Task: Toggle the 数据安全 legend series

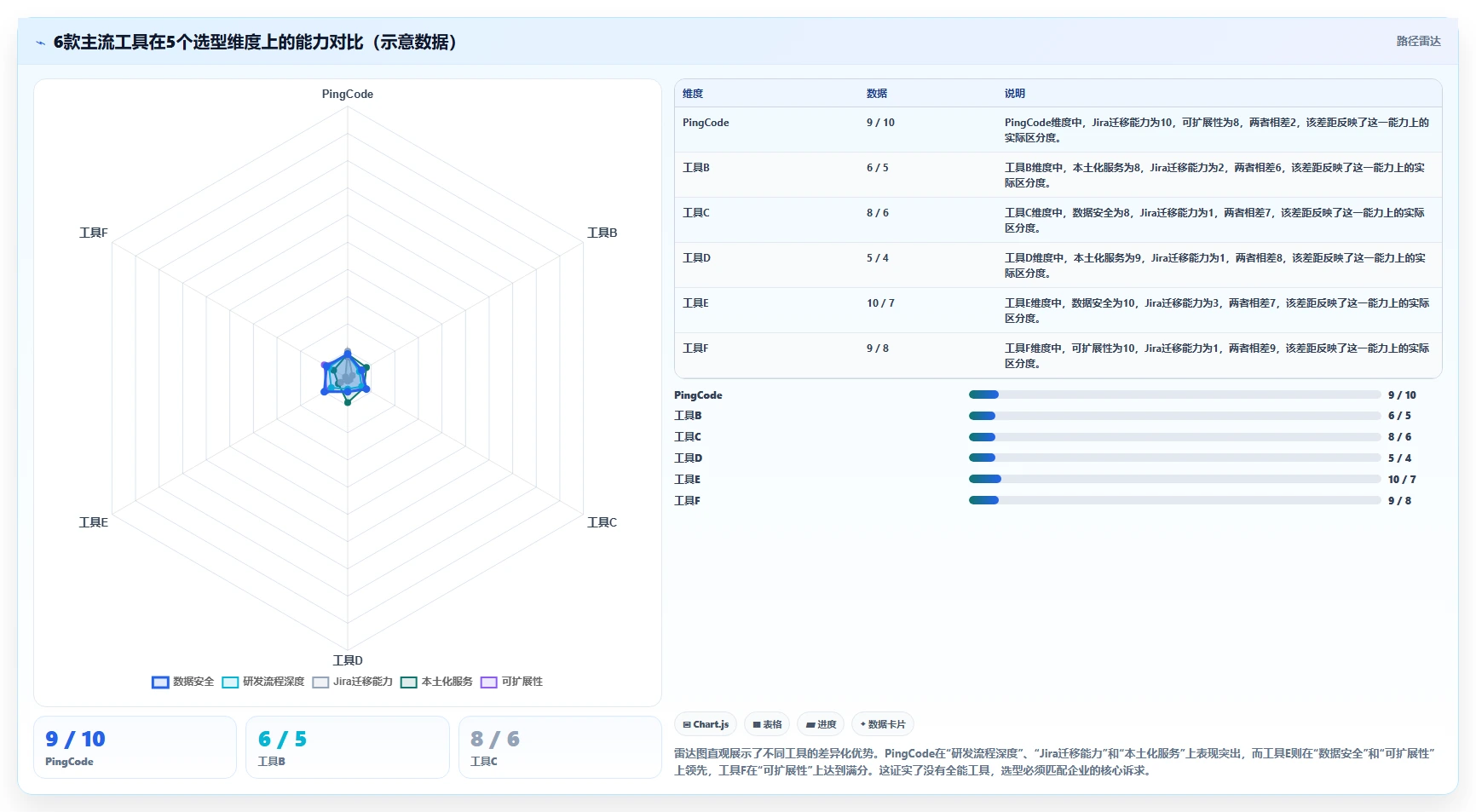Action: point(182,682)
